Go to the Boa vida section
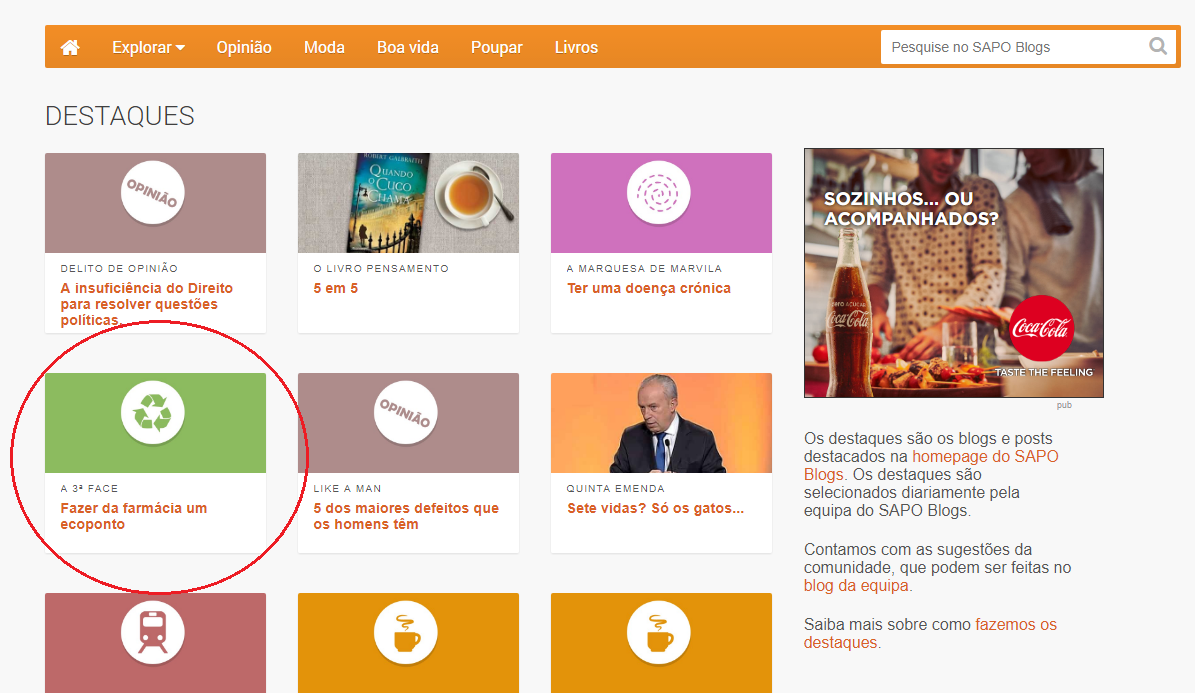This screenshot has height=693, width=1195. point(407,47)
